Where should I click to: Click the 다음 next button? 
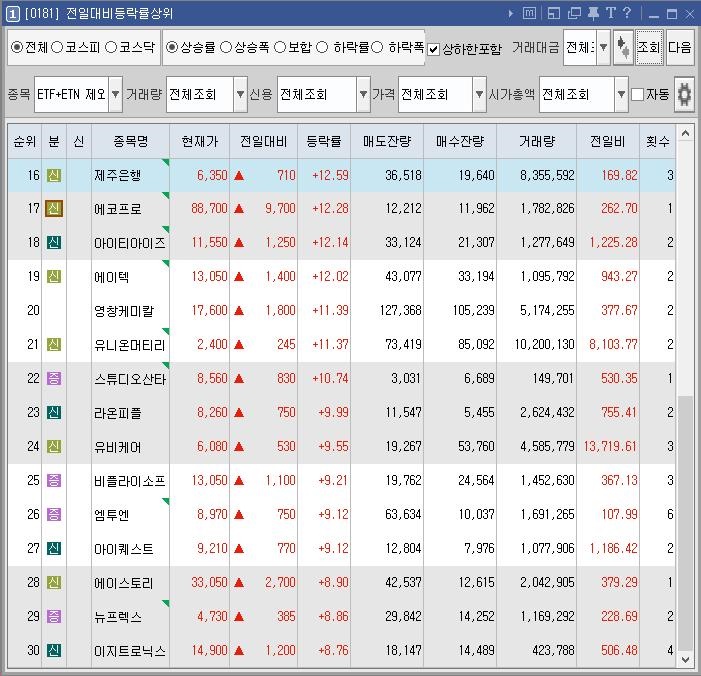[680, 47]
